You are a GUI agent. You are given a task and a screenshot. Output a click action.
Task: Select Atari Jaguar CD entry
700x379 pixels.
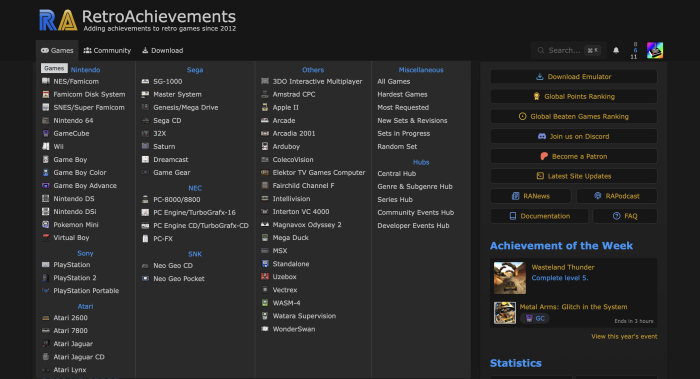79,357
